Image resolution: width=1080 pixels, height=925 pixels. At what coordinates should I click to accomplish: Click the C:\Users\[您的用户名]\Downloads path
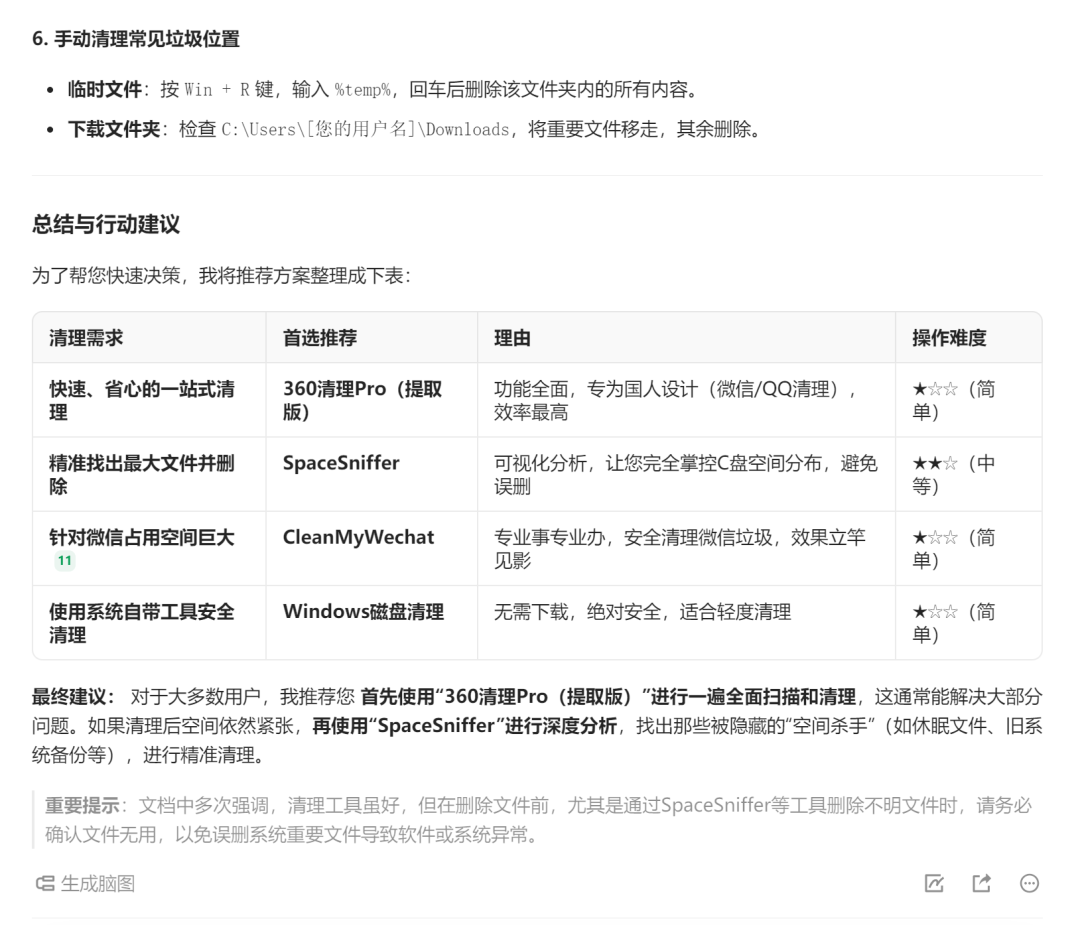point(365,129)
